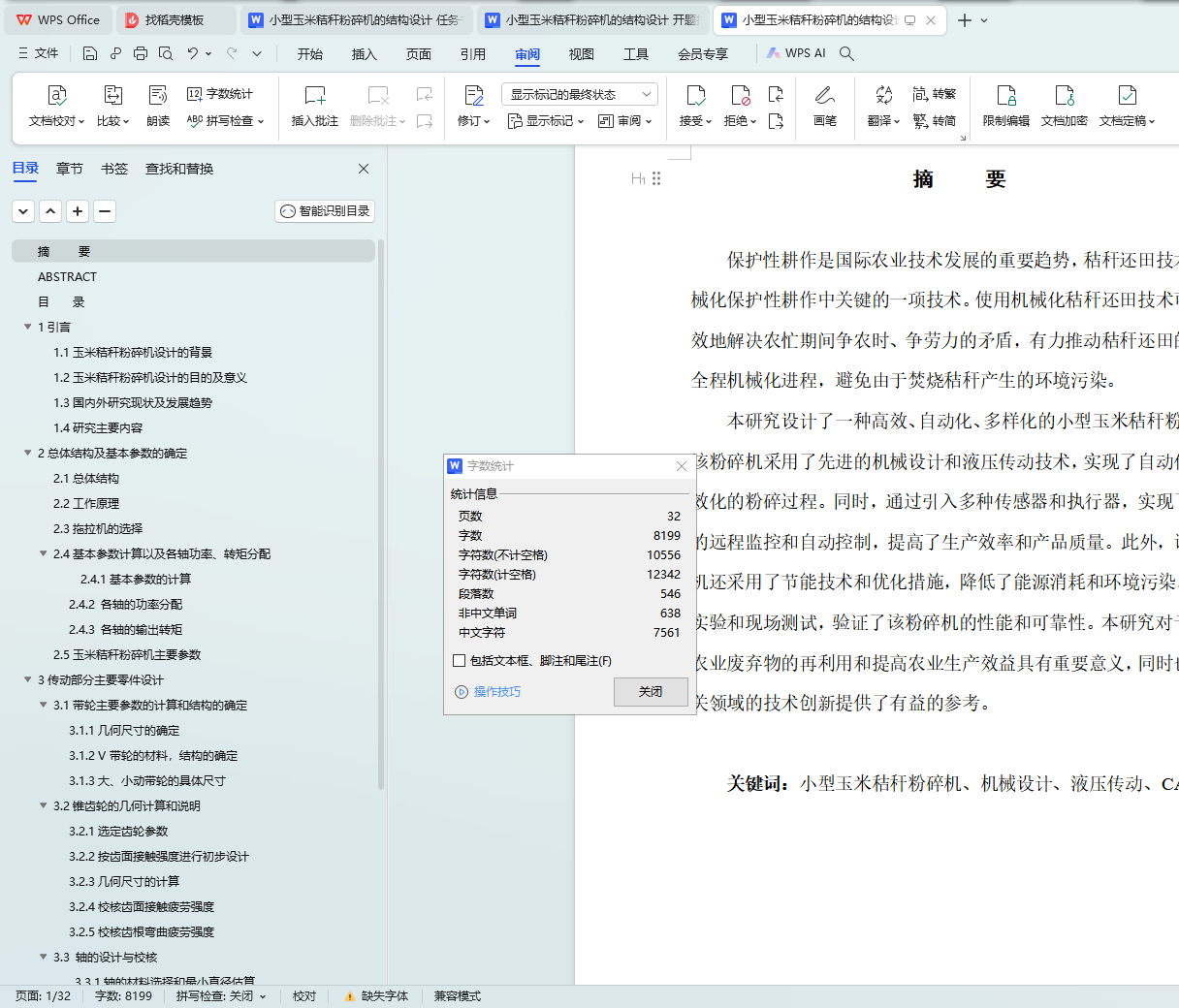Click the Print icon in quick access toolbar
Image resolution: width=1179 pixels, height=1008 pixels.
[141, 53]
